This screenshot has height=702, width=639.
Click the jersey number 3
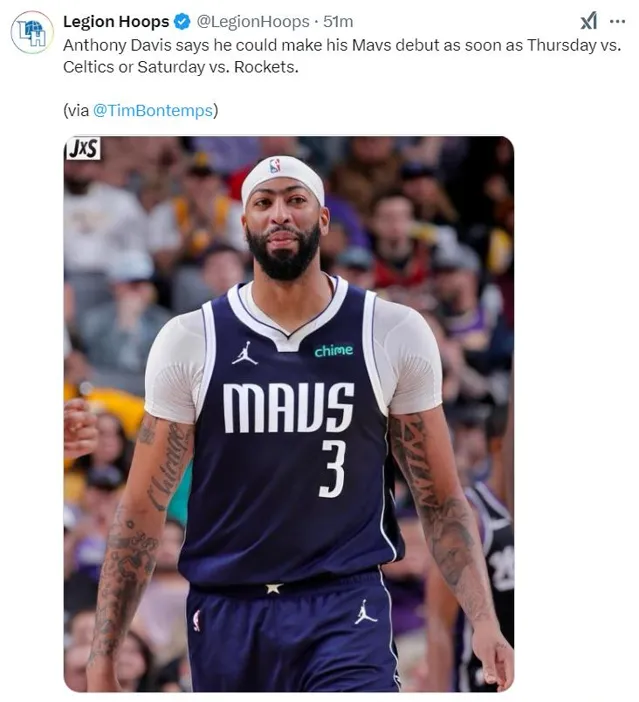[333, 469]
